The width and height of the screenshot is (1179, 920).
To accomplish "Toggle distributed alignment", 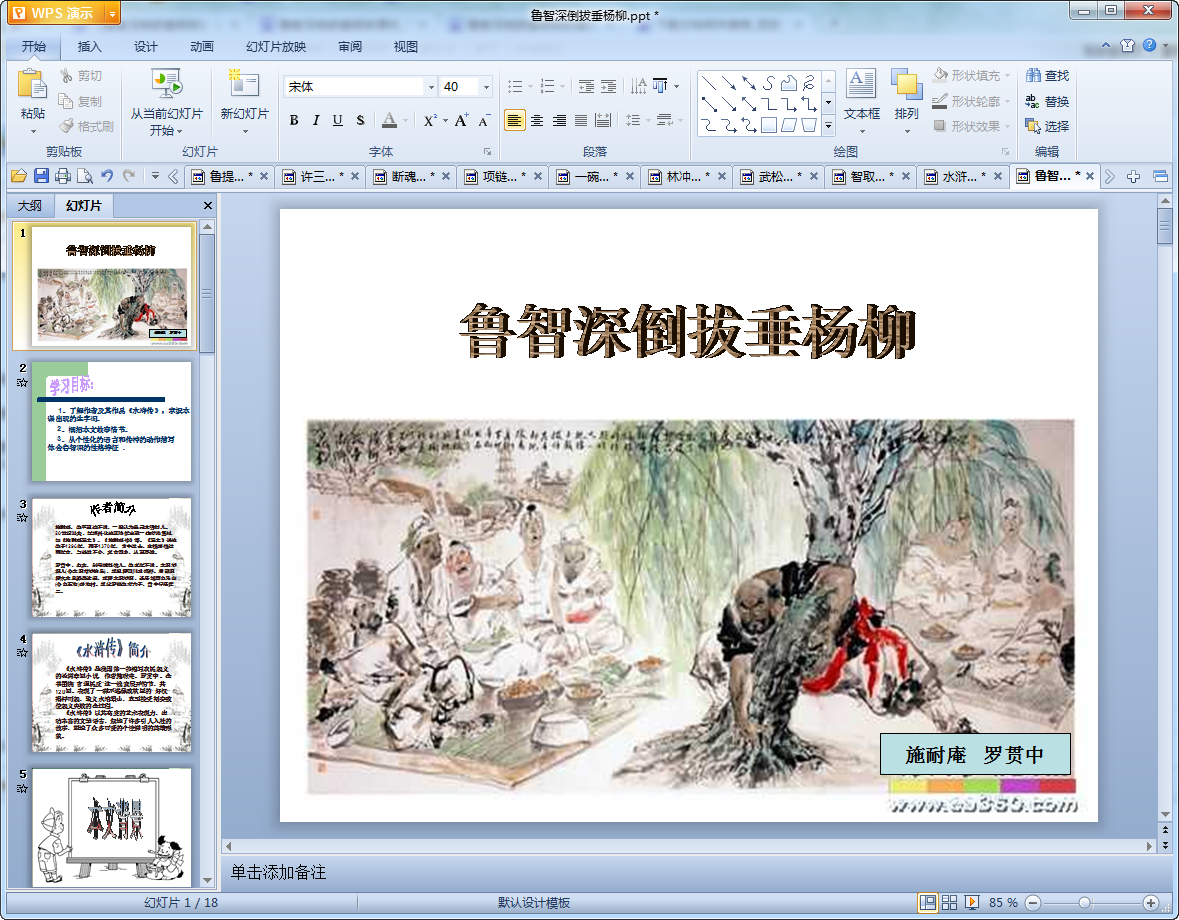I will [x=603, y=120].
